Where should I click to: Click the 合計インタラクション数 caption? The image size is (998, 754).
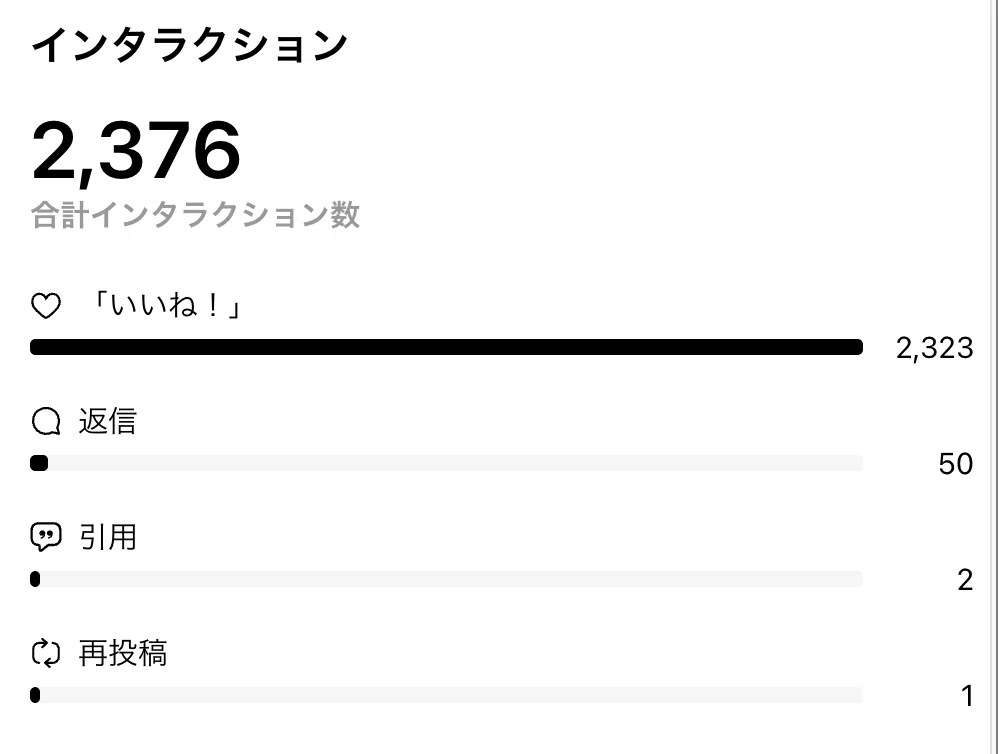pyautogui.click(x=195, y=215)
